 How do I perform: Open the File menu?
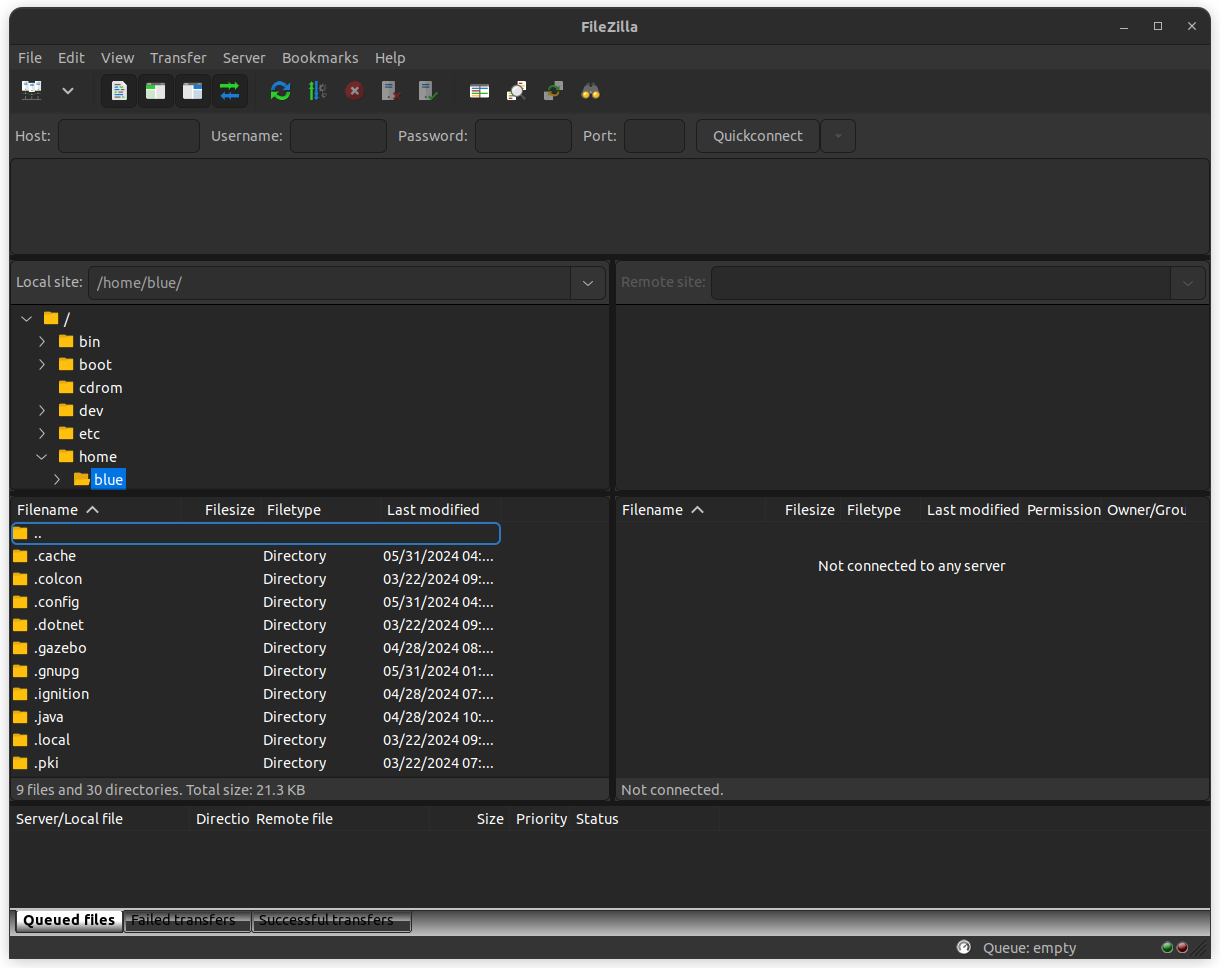tap(30, 58)
